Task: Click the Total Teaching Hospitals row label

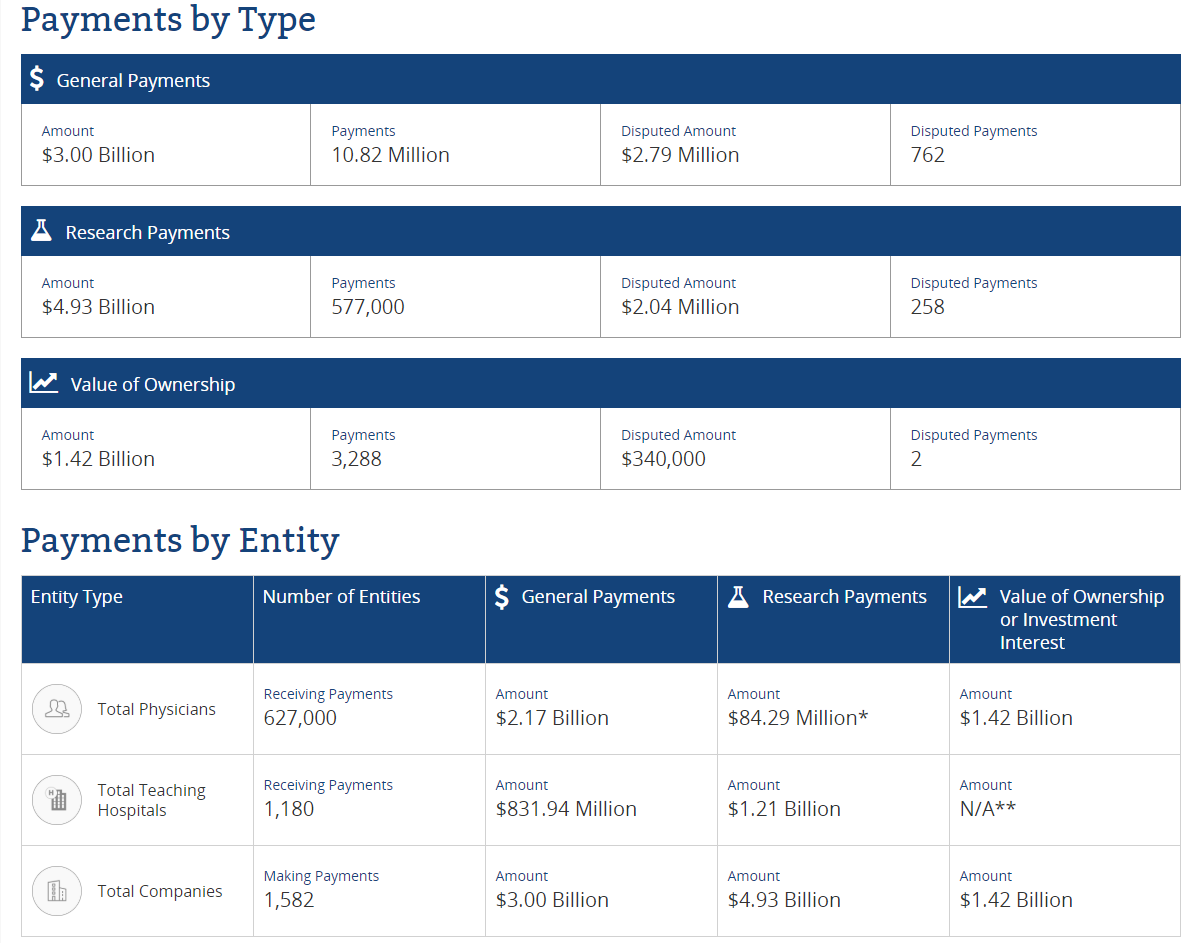Action: [151, 800]
